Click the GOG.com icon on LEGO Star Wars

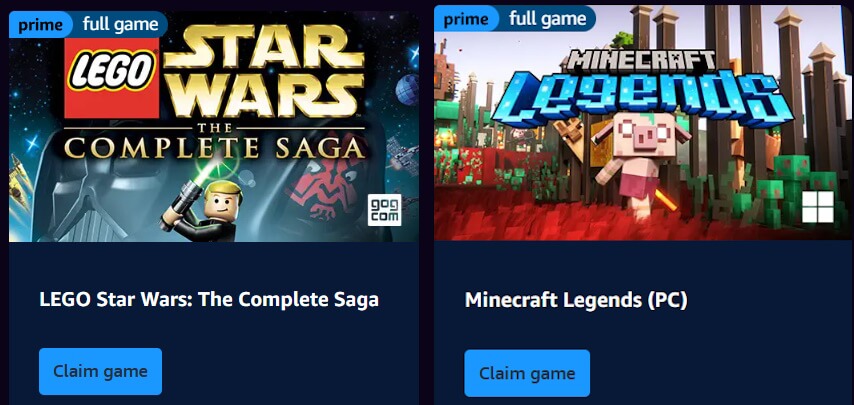click(385, 210)
